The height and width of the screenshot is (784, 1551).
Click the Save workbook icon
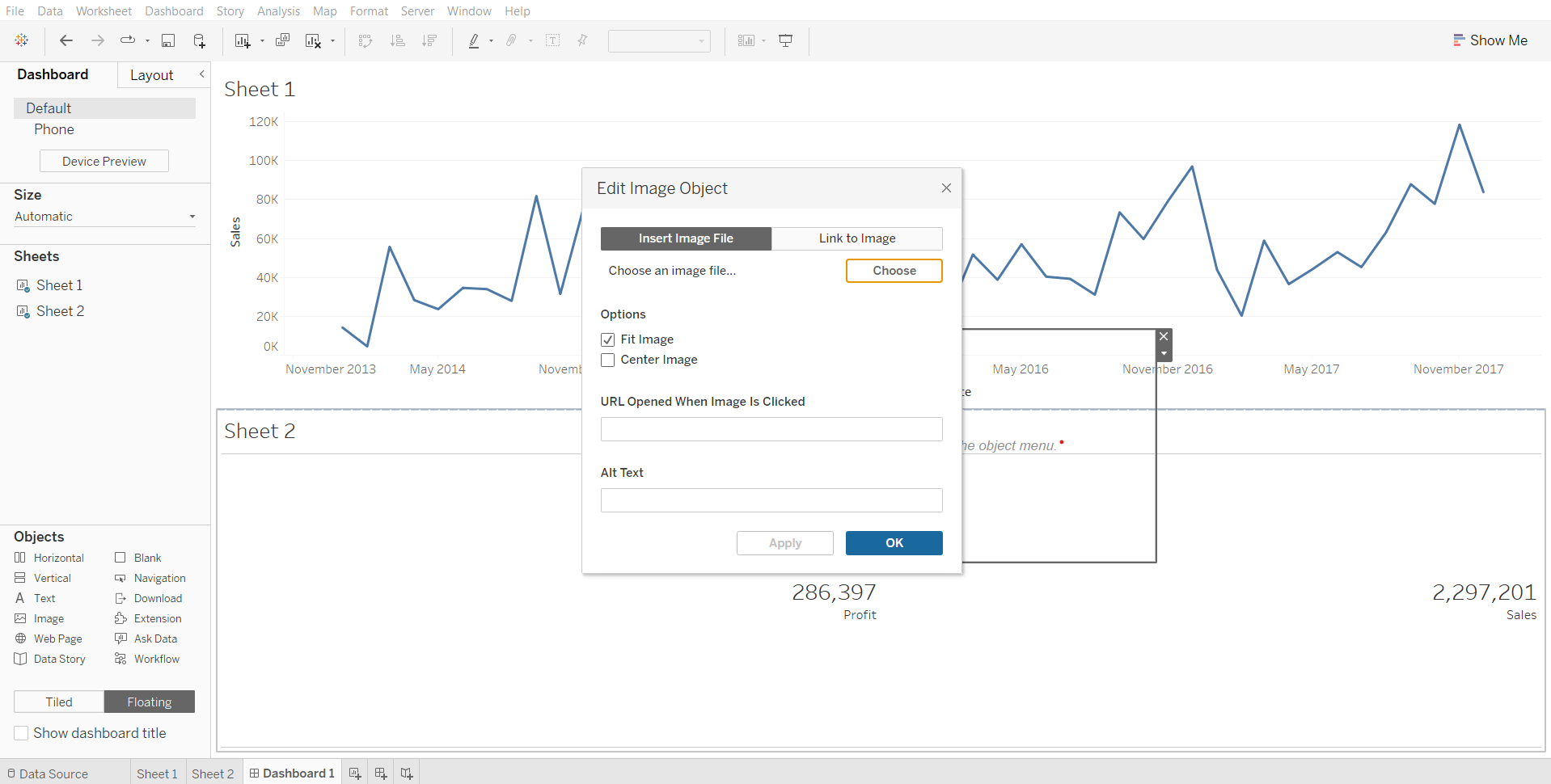168,40
